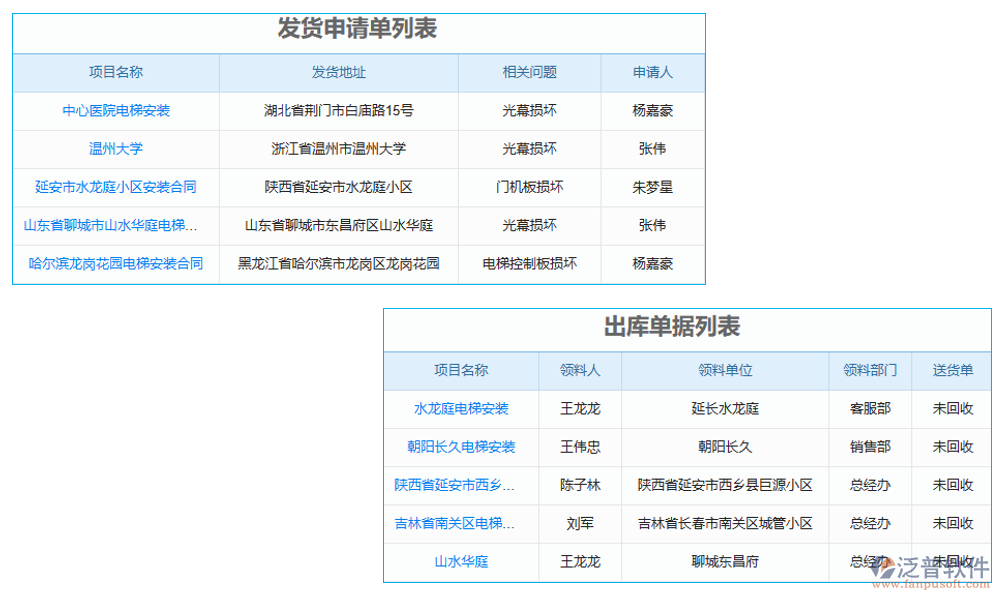The image size is (1000, 600).
Task: Open the 山东省聊城市山水华庭电梯 project link
Action: [116, 226]
